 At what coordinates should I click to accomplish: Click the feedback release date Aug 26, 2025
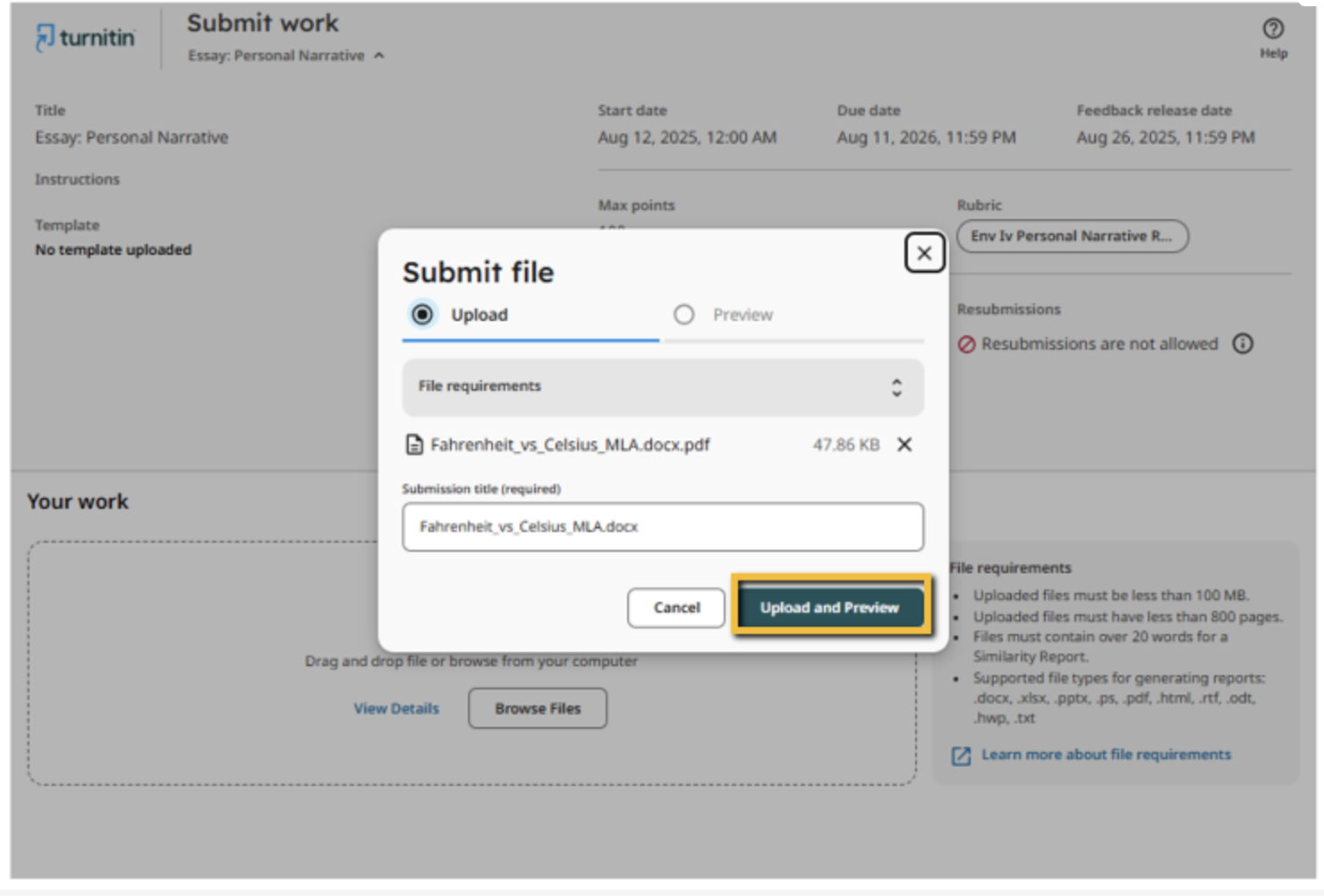pyautogui.click(x=1165, y=138)
